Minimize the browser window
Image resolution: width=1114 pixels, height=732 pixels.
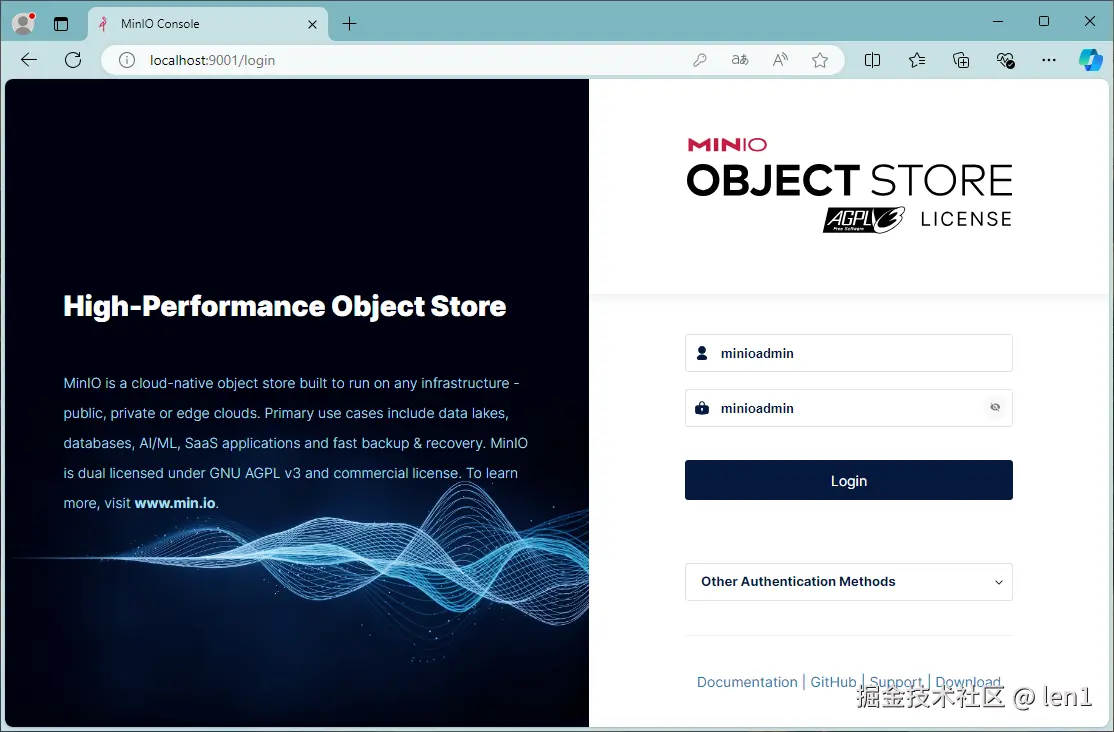[x=998, y=21]
